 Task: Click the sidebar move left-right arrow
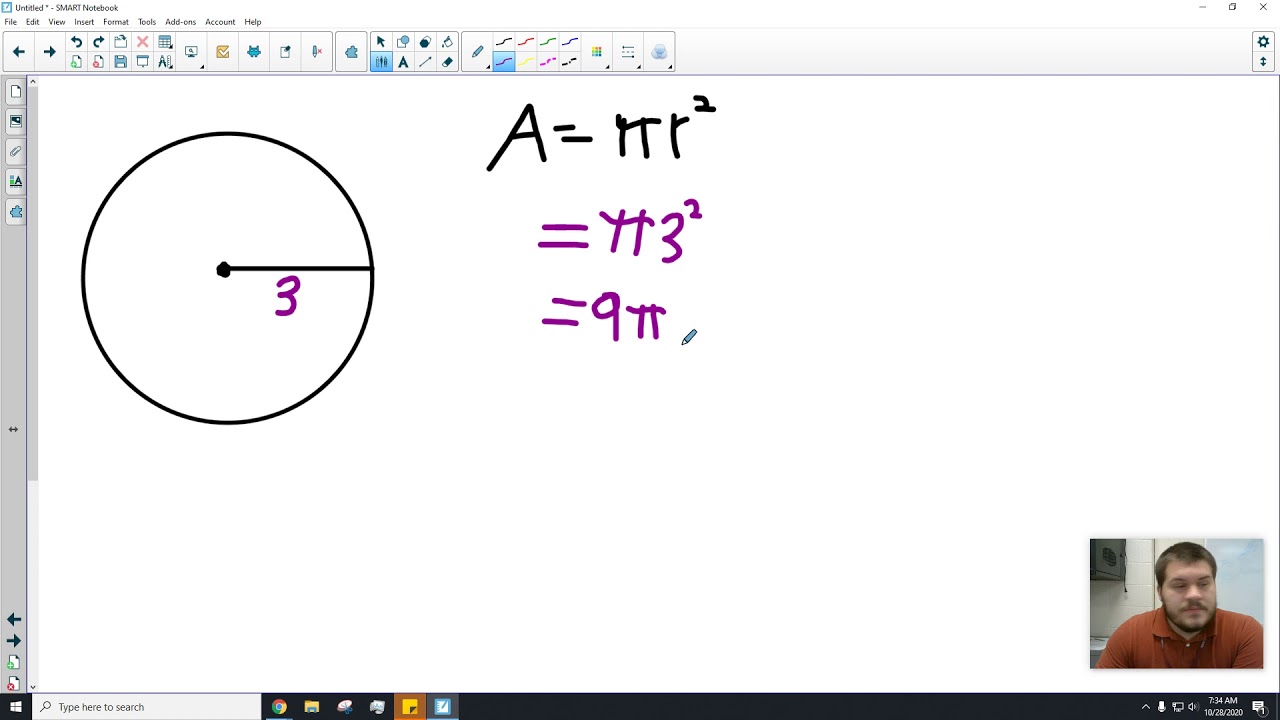(13, 429)
